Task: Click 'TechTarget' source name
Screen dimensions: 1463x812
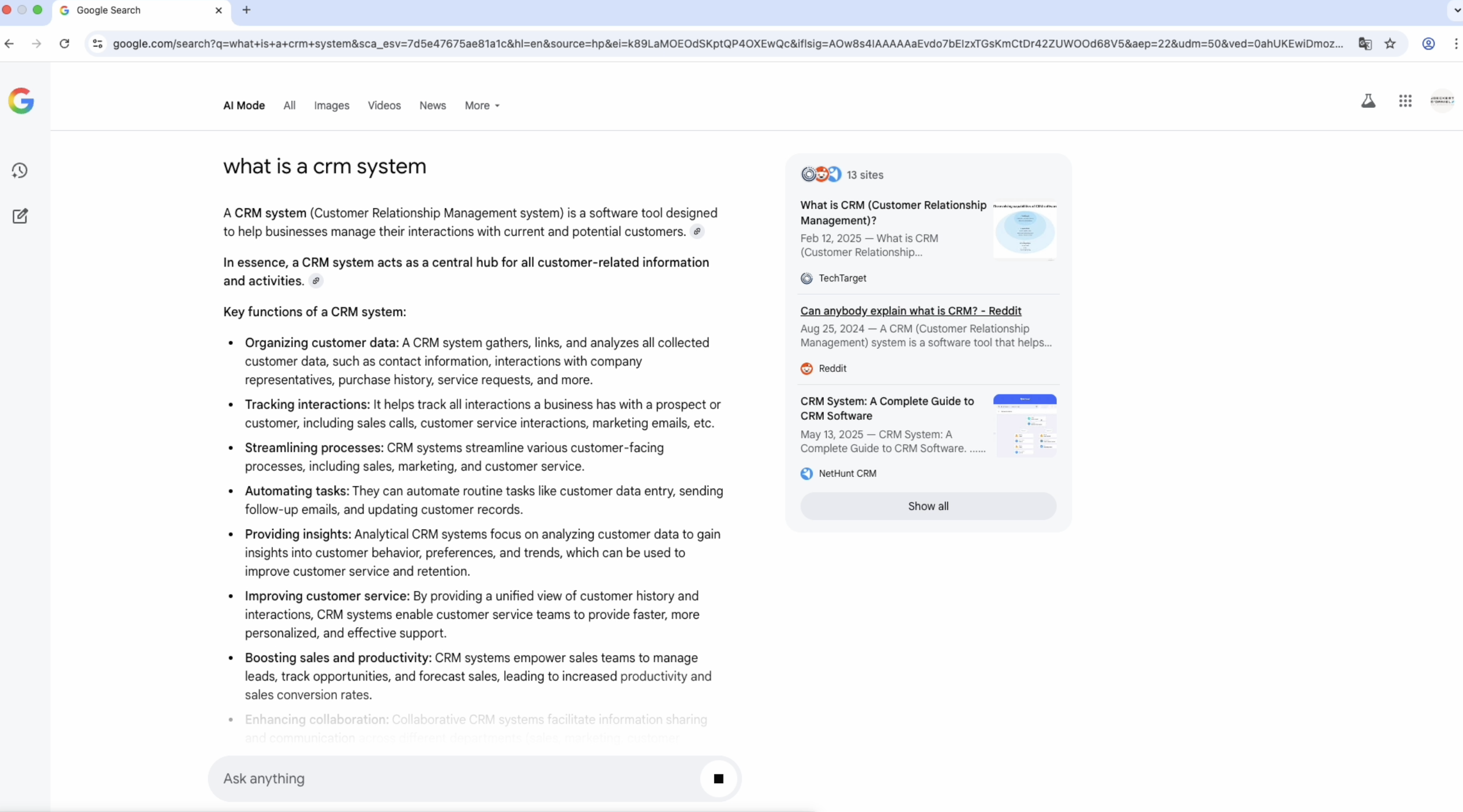Action: [x=842, y=279]
